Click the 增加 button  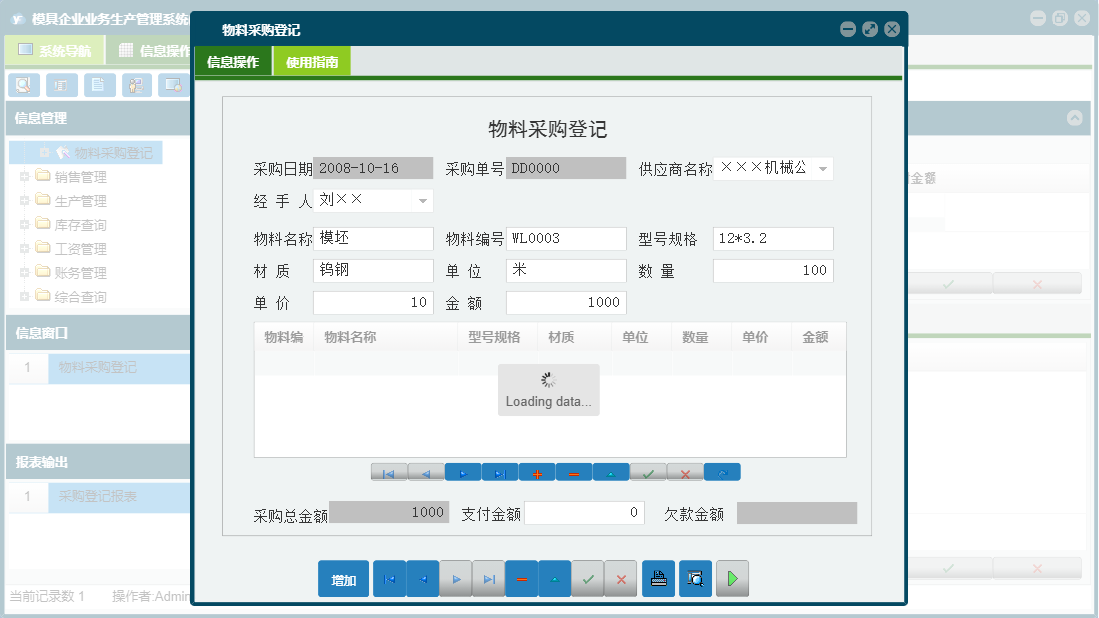click(x=343, y=578)
